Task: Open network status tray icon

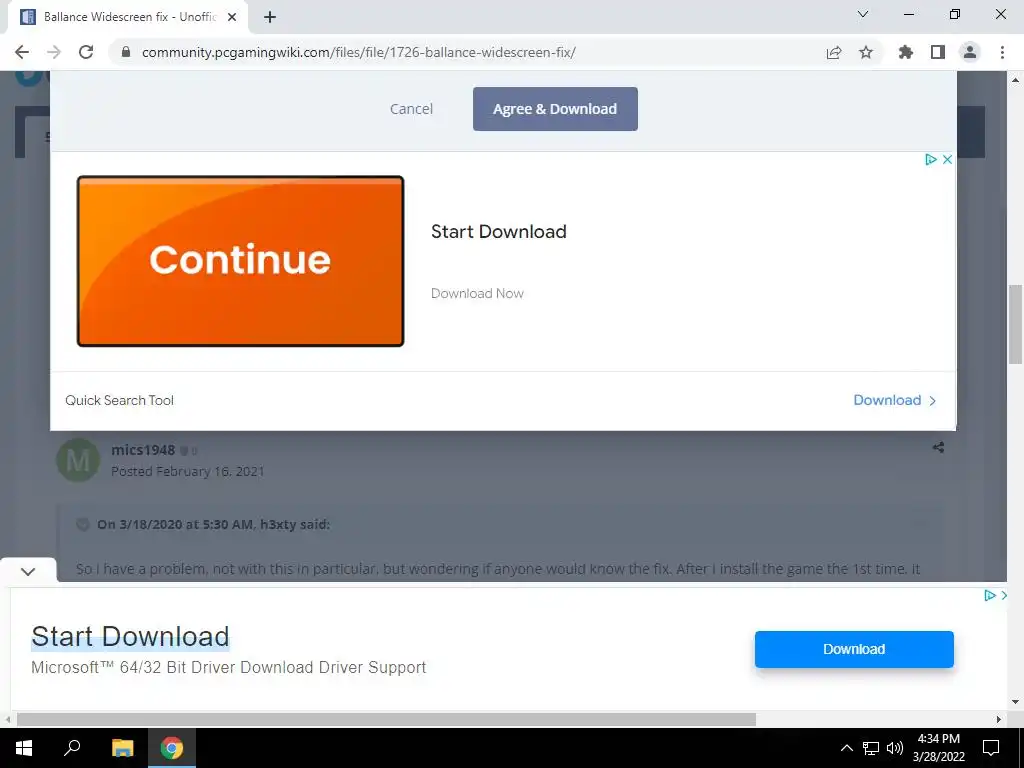Action: (871, 748)
